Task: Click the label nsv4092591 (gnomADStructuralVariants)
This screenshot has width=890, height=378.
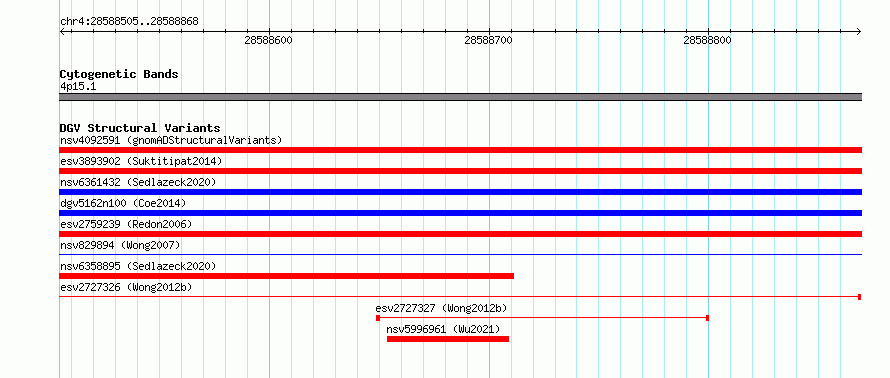Action: (x=171, y=140)
